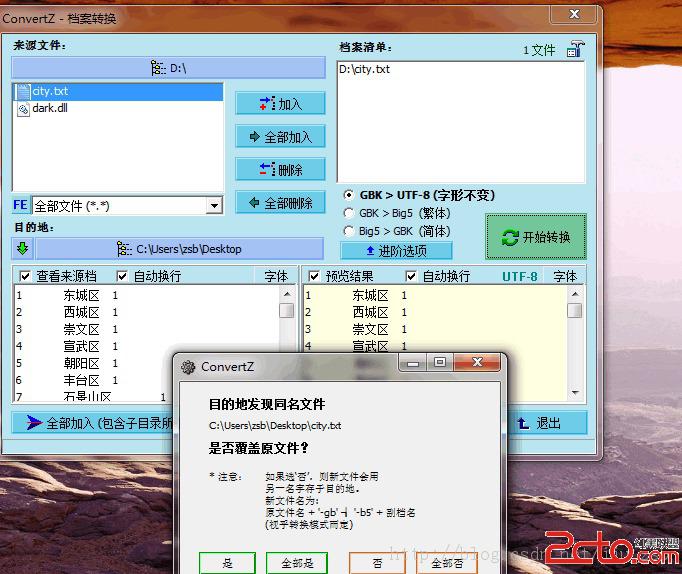Toggle the FE filter icon button
The height and width of the screenshot is (574, 682).
click(x=20, y=205)
